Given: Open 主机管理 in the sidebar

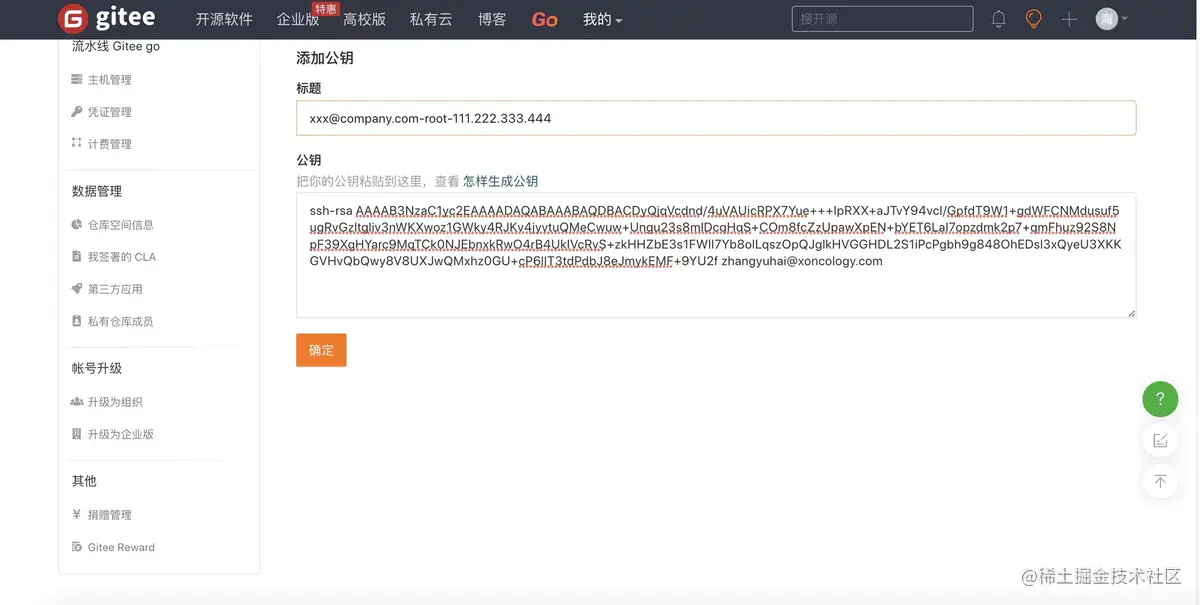Looking at the screenshot, I should [x=109, y=80].
